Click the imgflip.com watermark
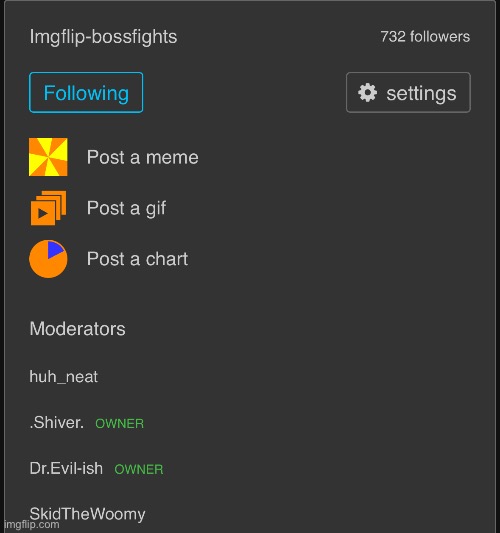500x533 pixels. click(30, 525)
